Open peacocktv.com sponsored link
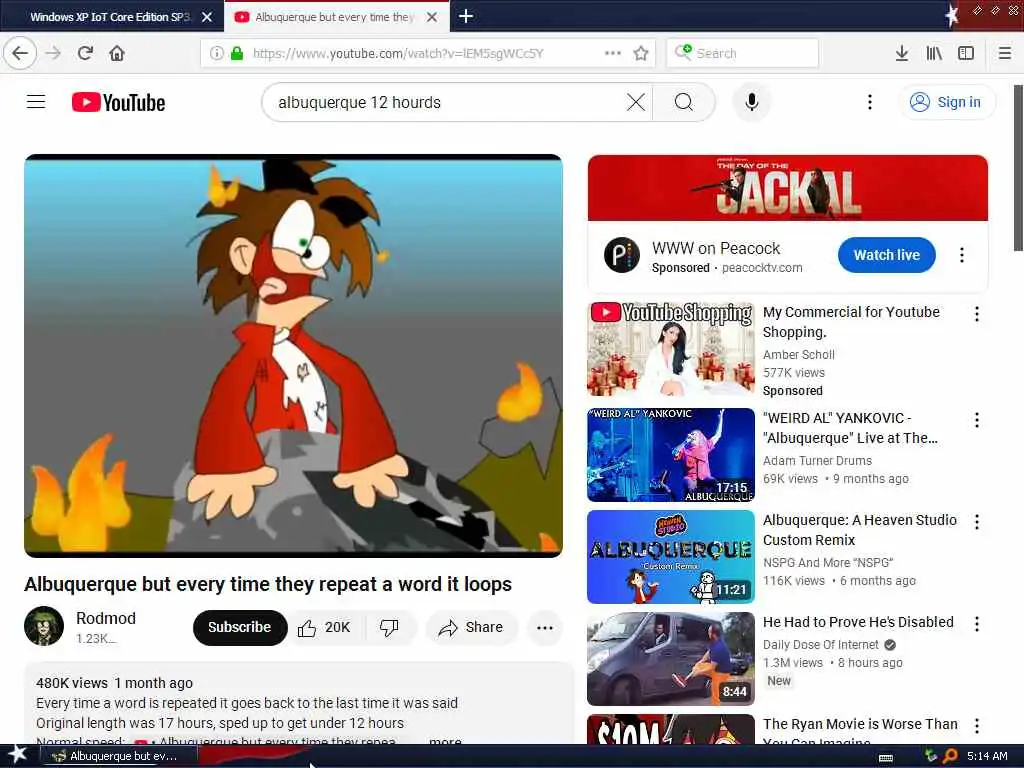 point(762,268)
